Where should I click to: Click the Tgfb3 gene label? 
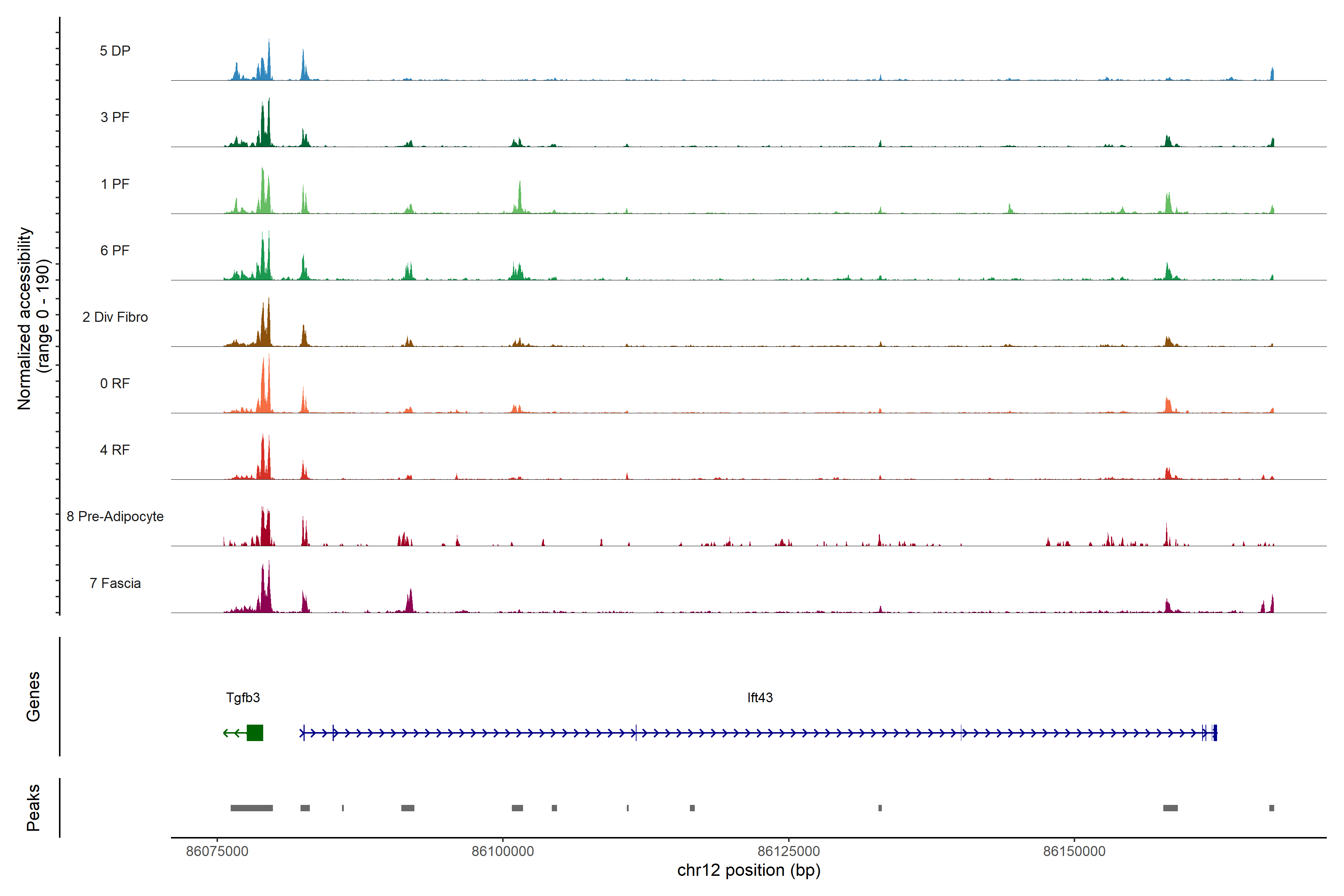click(x=243, y=698)
